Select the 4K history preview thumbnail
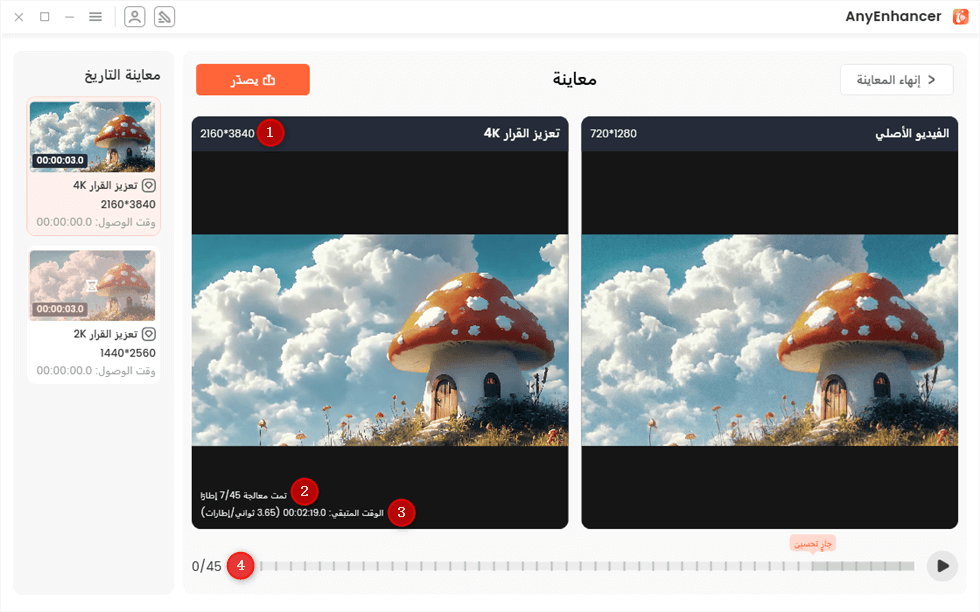The height and width of the screenshot is (612, 980). tap(92, 137)
